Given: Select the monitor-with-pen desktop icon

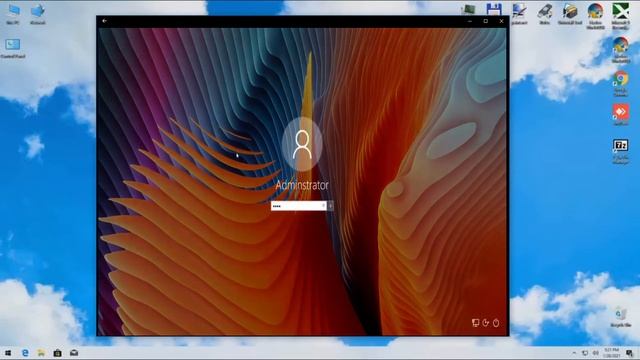Looking at the screenshot, I should (x=519, y=13).
